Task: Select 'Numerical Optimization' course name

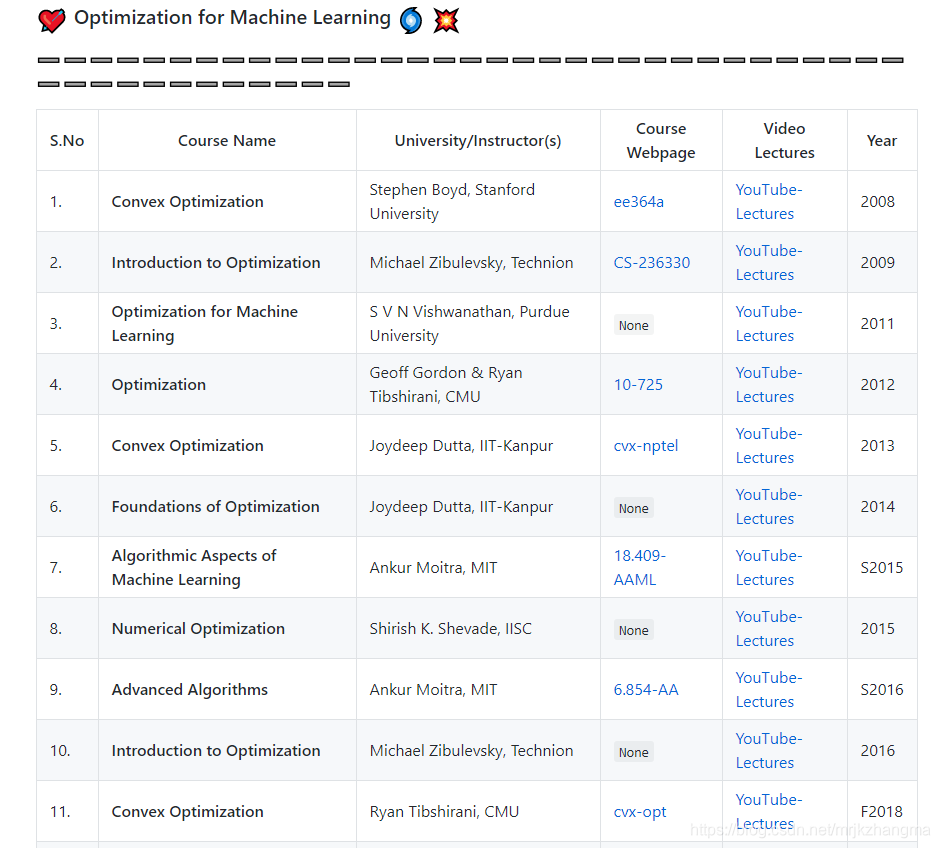Action: (198, 629)
